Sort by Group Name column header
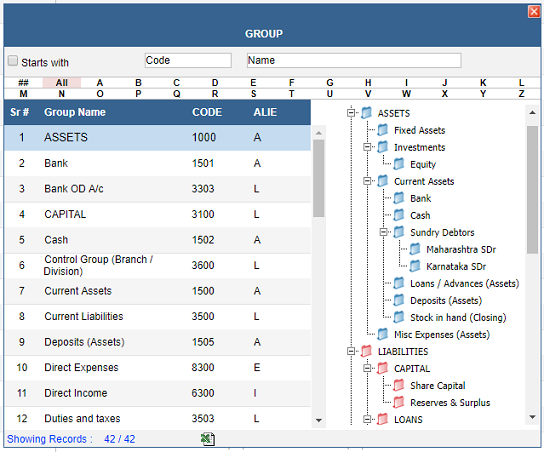 tap(75, 112)
